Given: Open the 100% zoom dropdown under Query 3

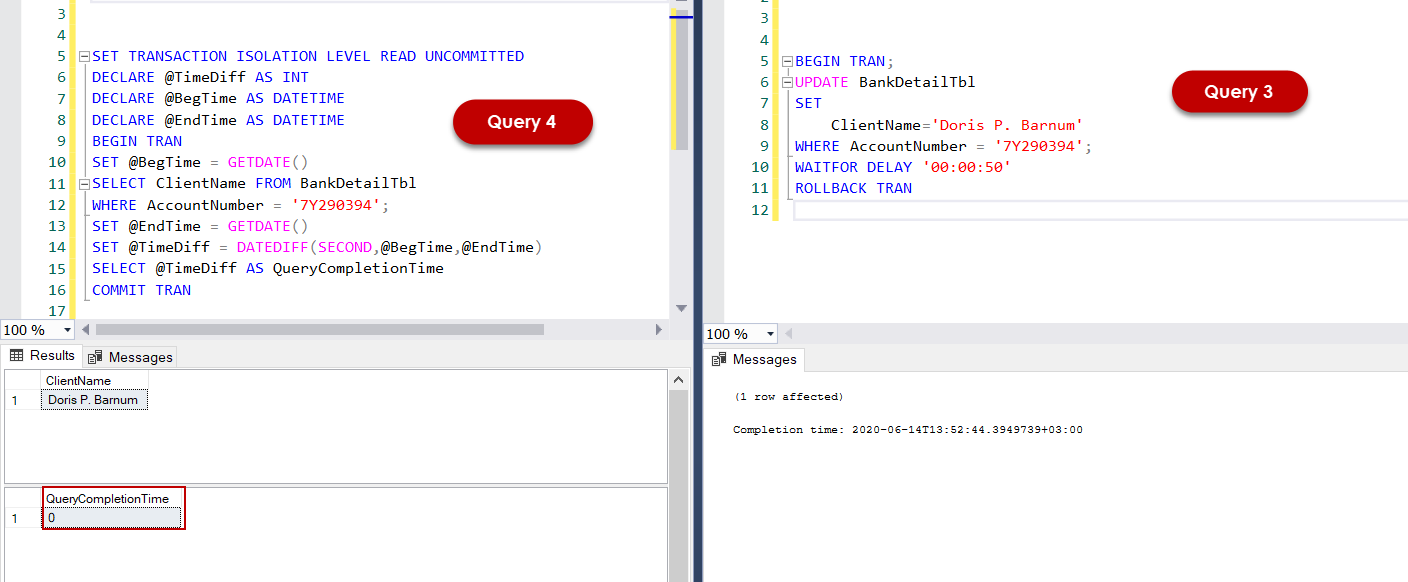Looking at the screenshot, I should 768,333.
